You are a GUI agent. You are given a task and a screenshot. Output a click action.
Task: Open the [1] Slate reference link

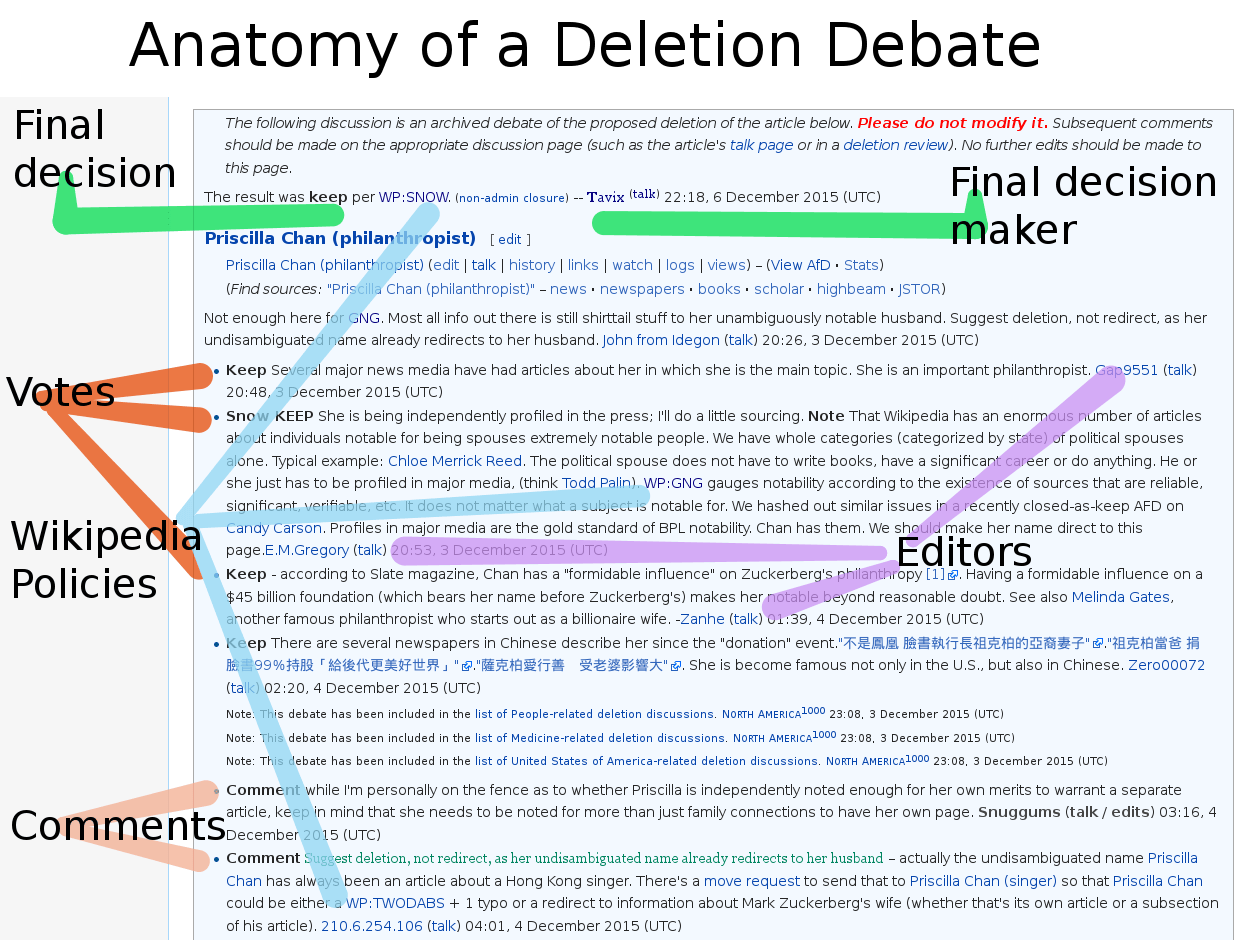pos(935,575)
